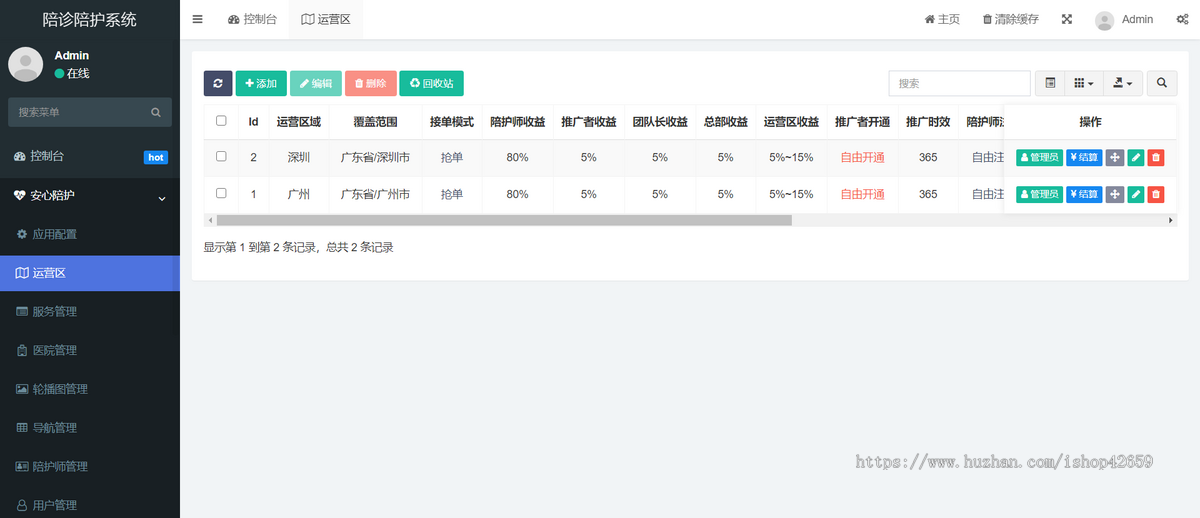The image size is (1200, 518).
Task: Click the Id column header
Action: (254, 122)
